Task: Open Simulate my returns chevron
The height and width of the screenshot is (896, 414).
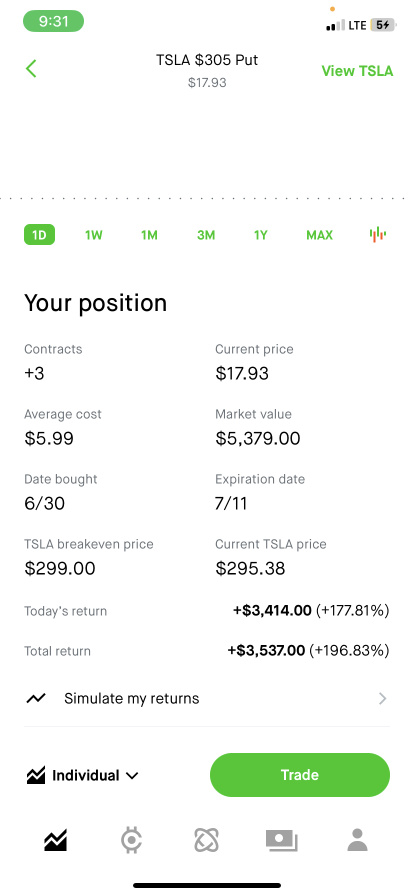Action: 383,698
